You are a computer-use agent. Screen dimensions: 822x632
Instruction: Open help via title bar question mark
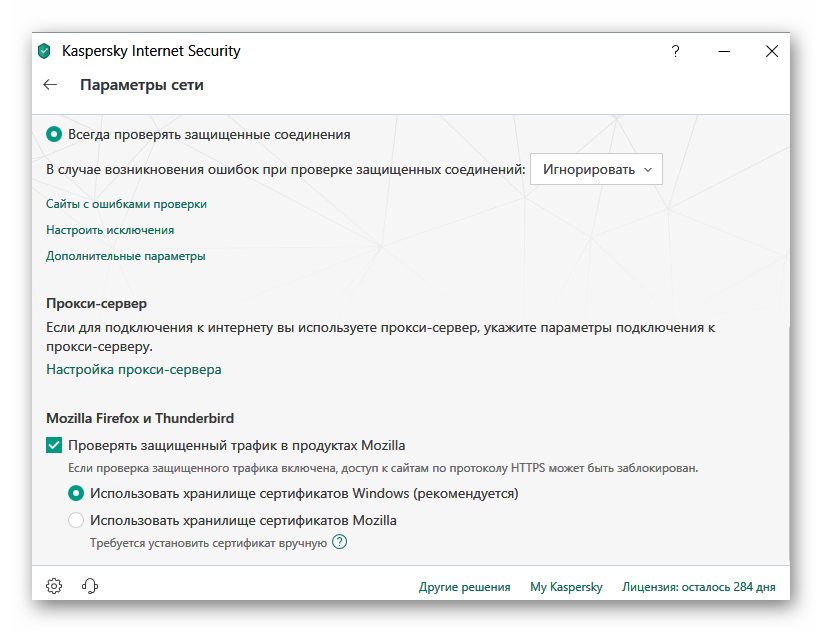coord(676,51)
